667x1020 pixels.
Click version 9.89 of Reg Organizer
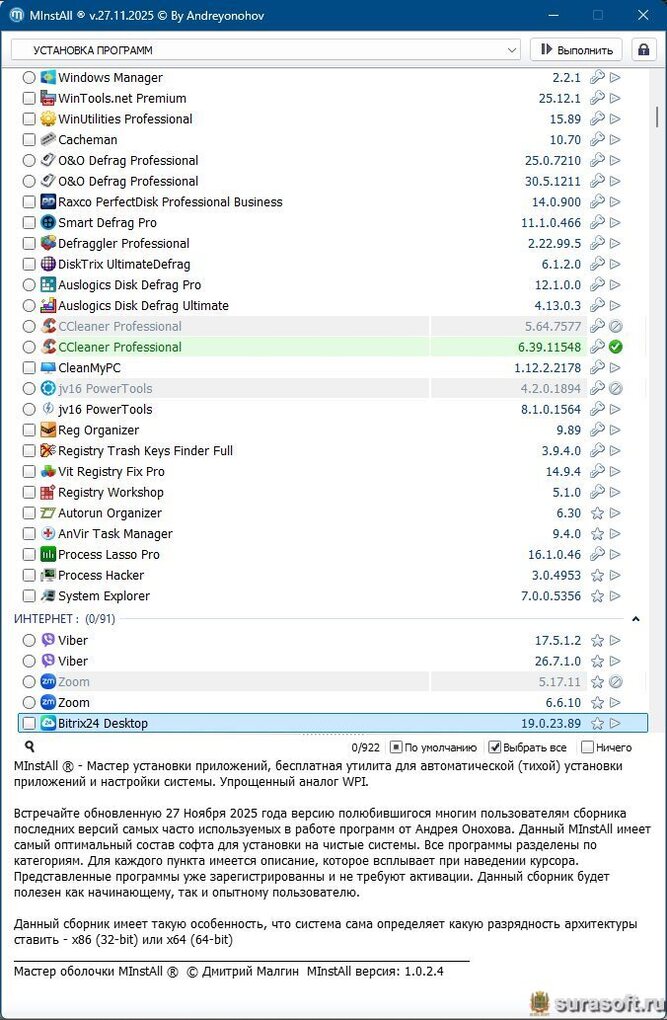(569, 430)
